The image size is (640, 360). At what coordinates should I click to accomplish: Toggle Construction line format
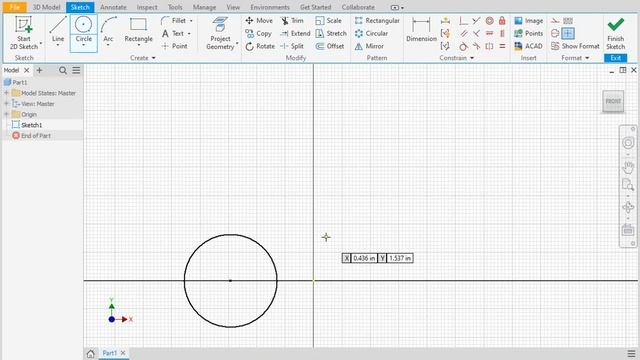(x=555, y=20)
